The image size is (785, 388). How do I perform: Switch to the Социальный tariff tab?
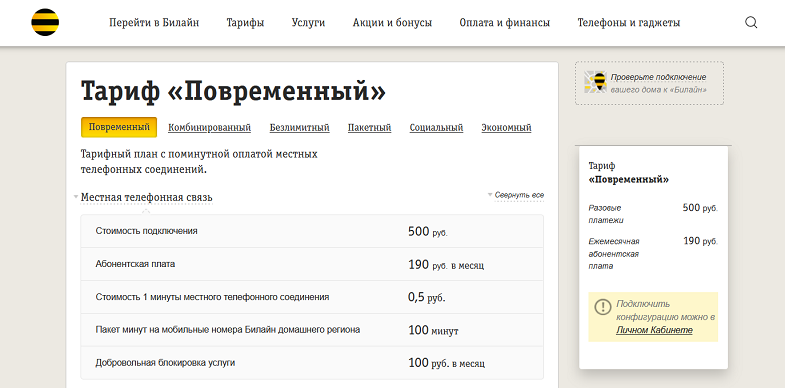436,128
